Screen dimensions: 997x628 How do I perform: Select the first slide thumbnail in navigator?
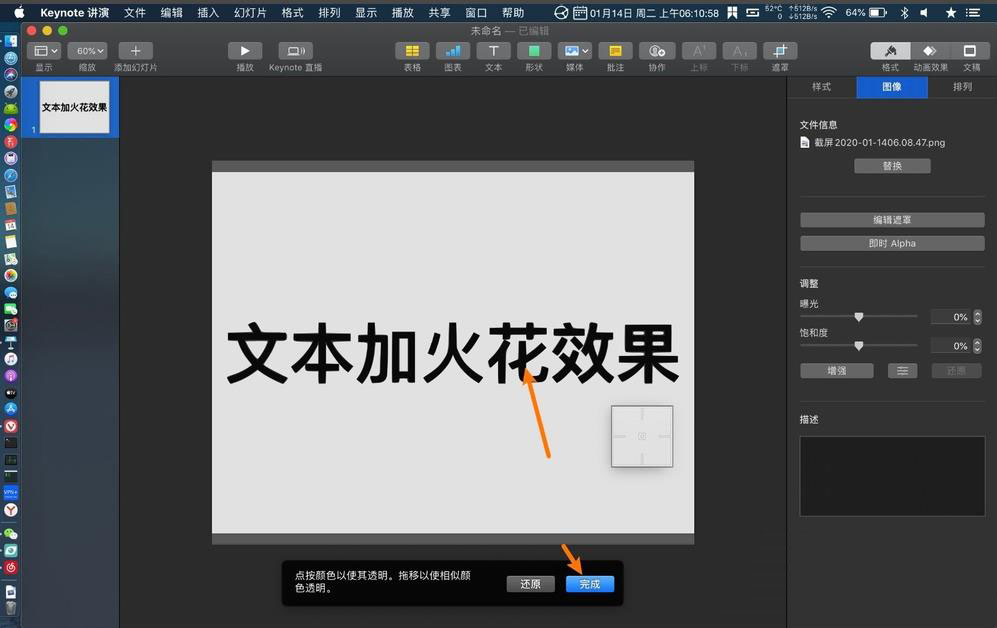coord(74,106)
